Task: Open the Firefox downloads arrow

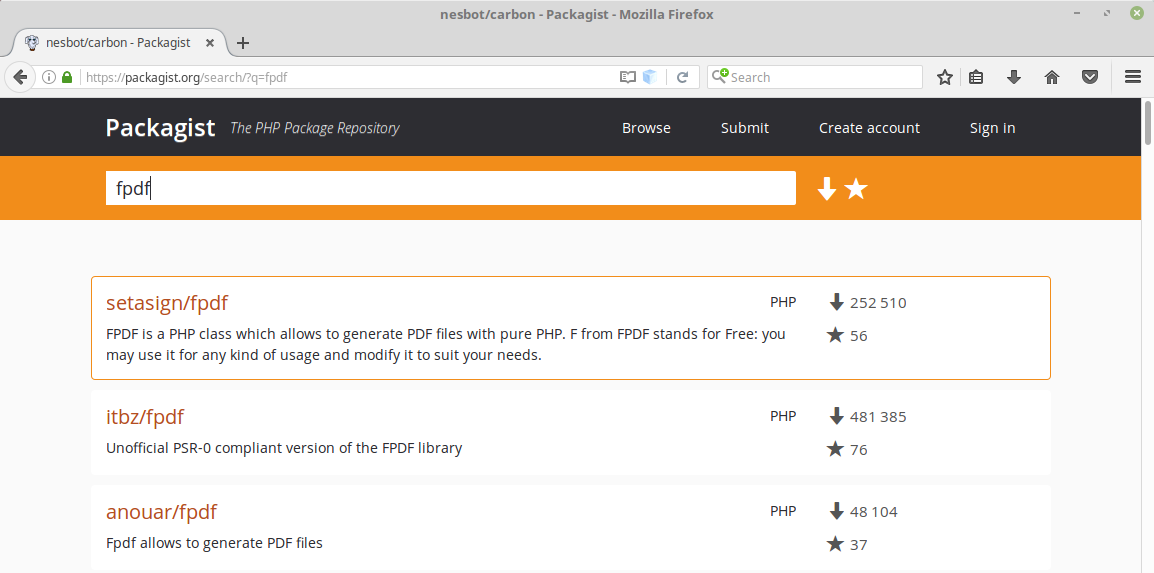Action: pos(1013,77)
